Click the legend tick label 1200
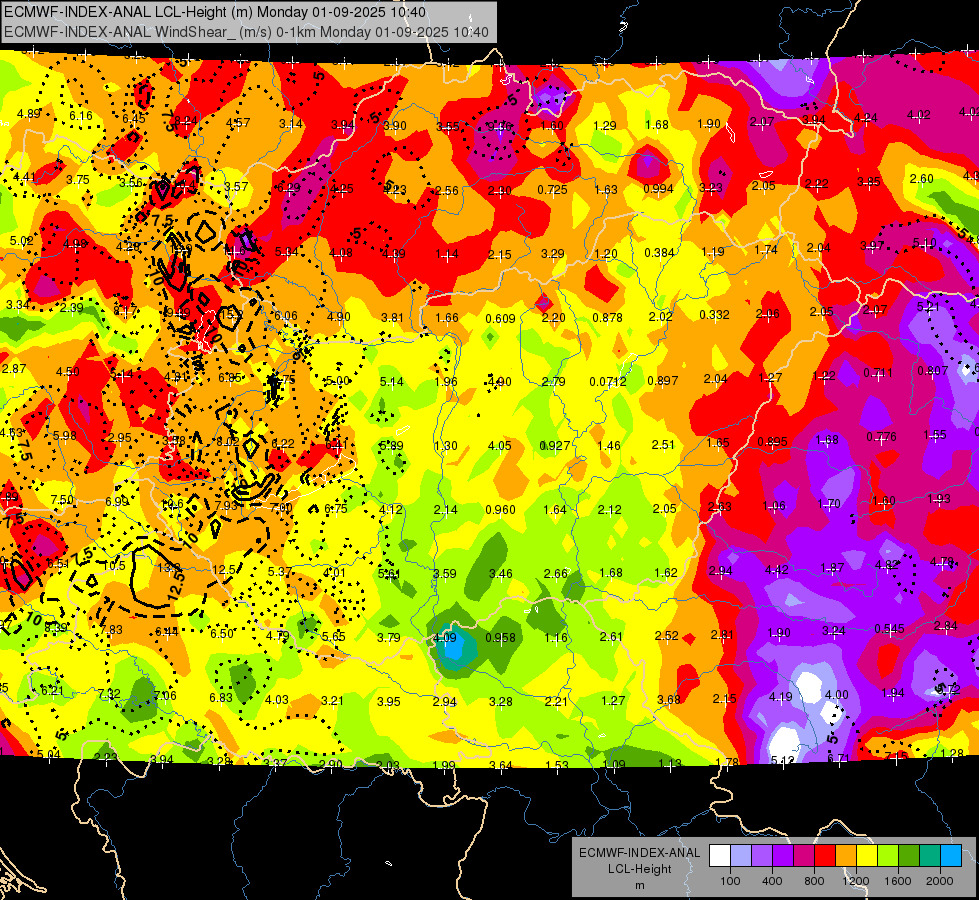This screenshot has height=900, width=979. (856, 881)
